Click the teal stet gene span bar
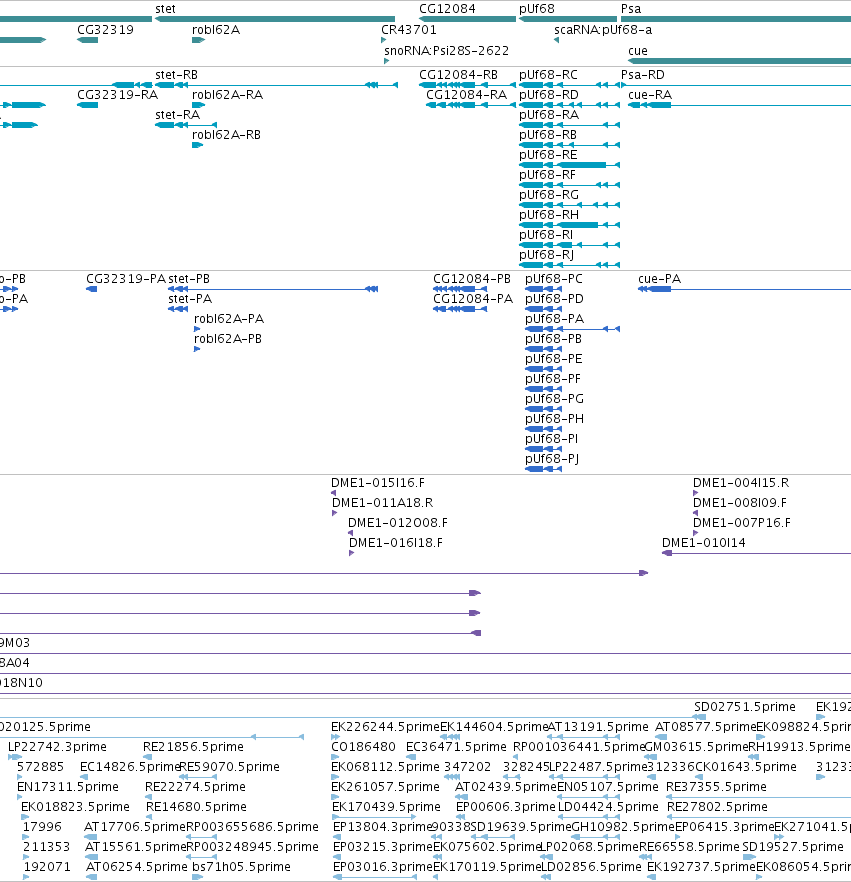The width and height of the screenshot is (851, 882). pyautogui.click(x=275, y=19)
